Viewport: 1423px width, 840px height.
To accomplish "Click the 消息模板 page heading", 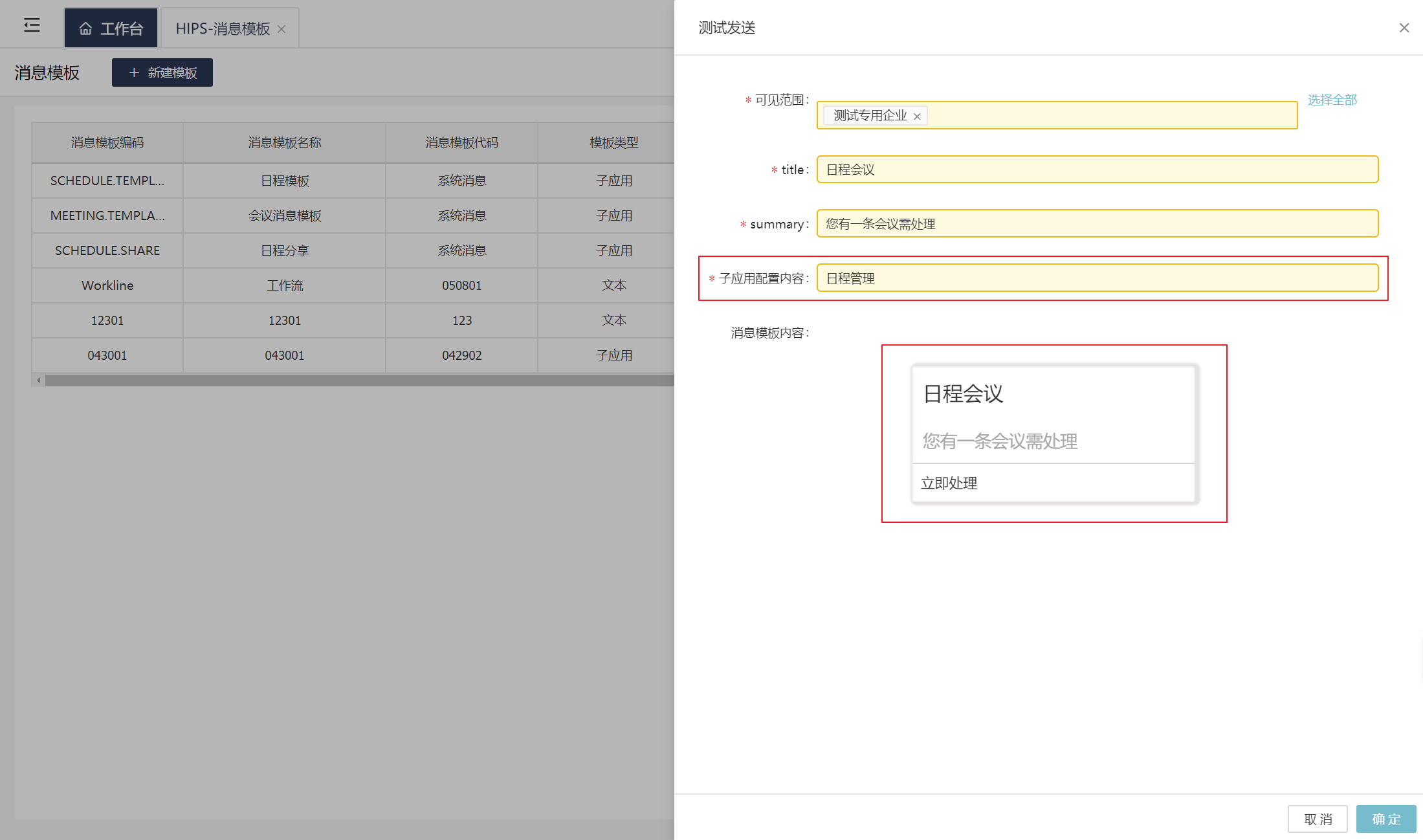I will point(47,72).
